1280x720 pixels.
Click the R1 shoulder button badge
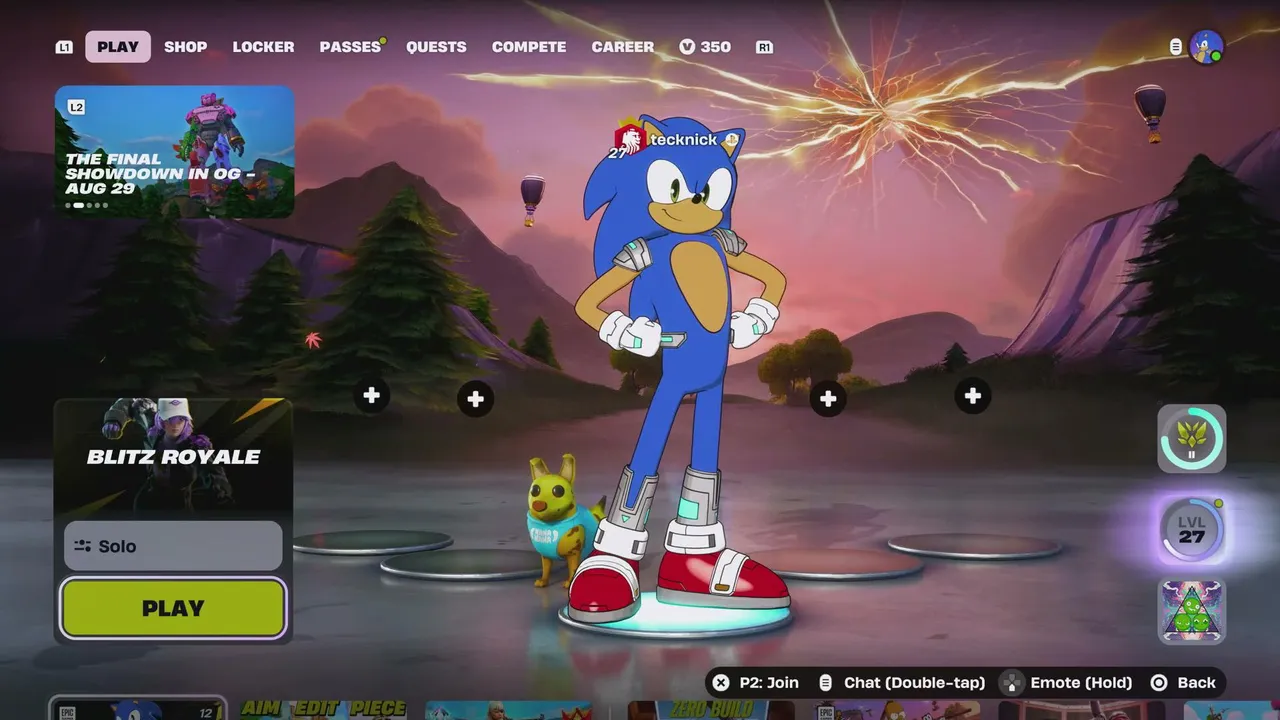765,47
